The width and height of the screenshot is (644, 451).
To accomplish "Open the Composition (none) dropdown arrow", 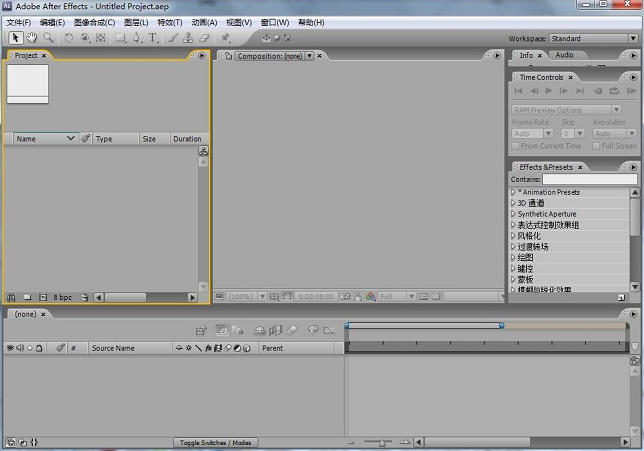I will 310,56.
